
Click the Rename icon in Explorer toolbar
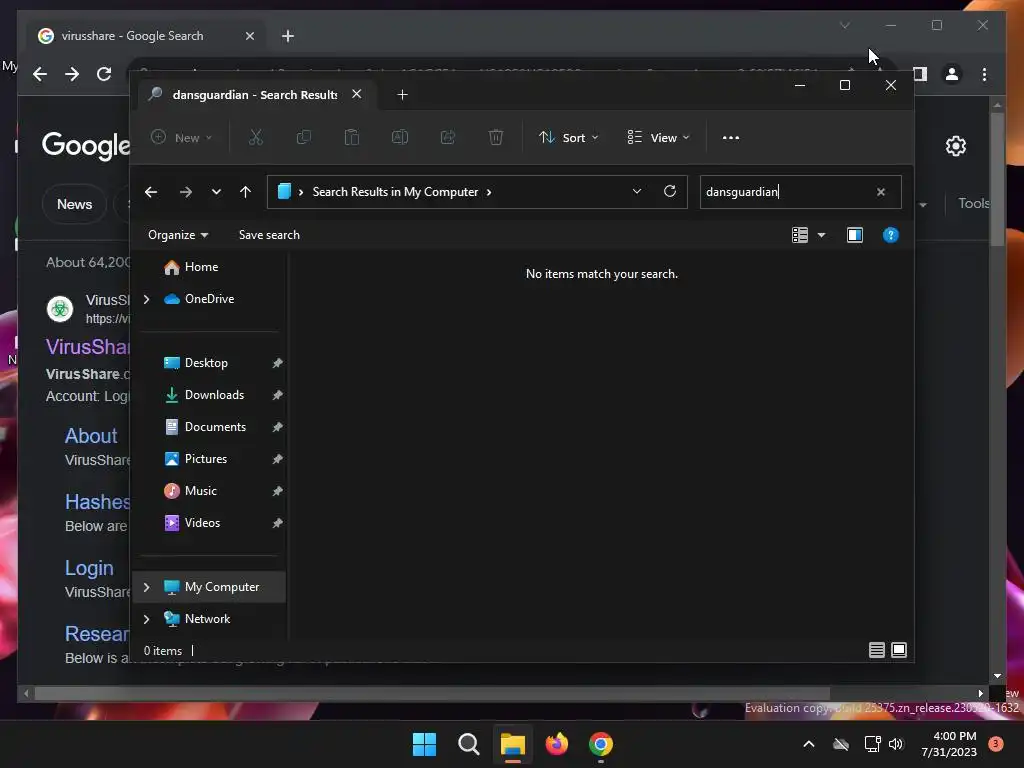(x=400, y=138)
